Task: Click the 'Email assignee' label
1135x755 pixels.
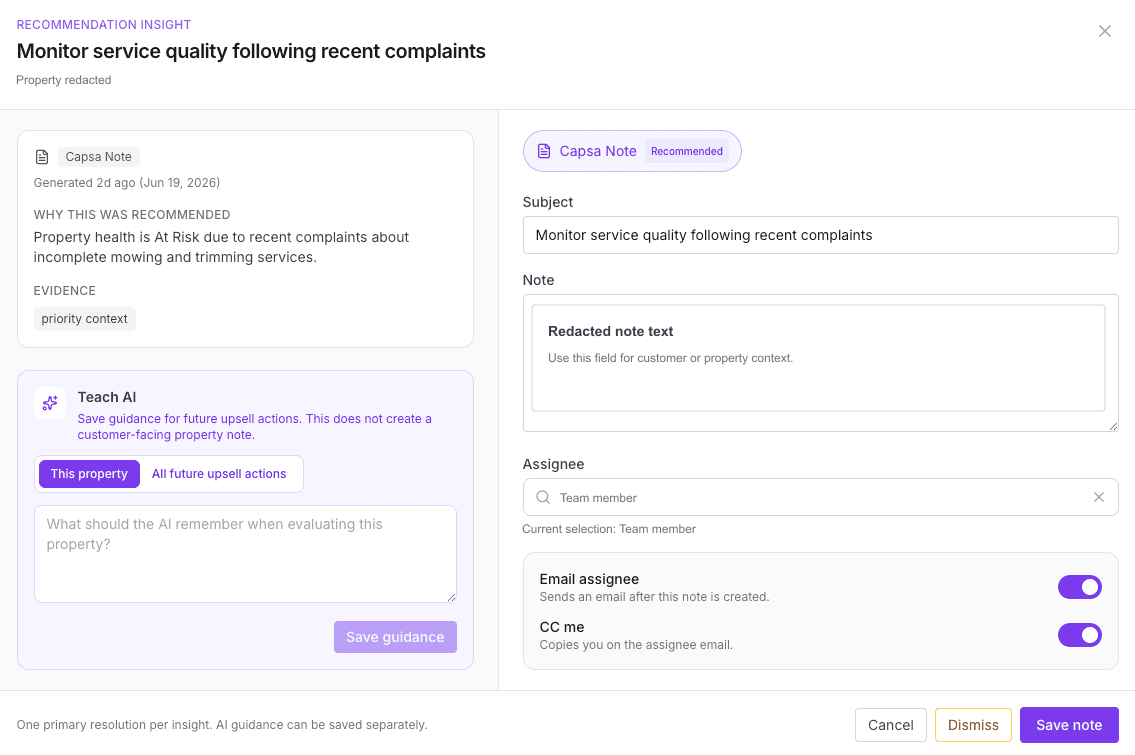Action: 589,579
